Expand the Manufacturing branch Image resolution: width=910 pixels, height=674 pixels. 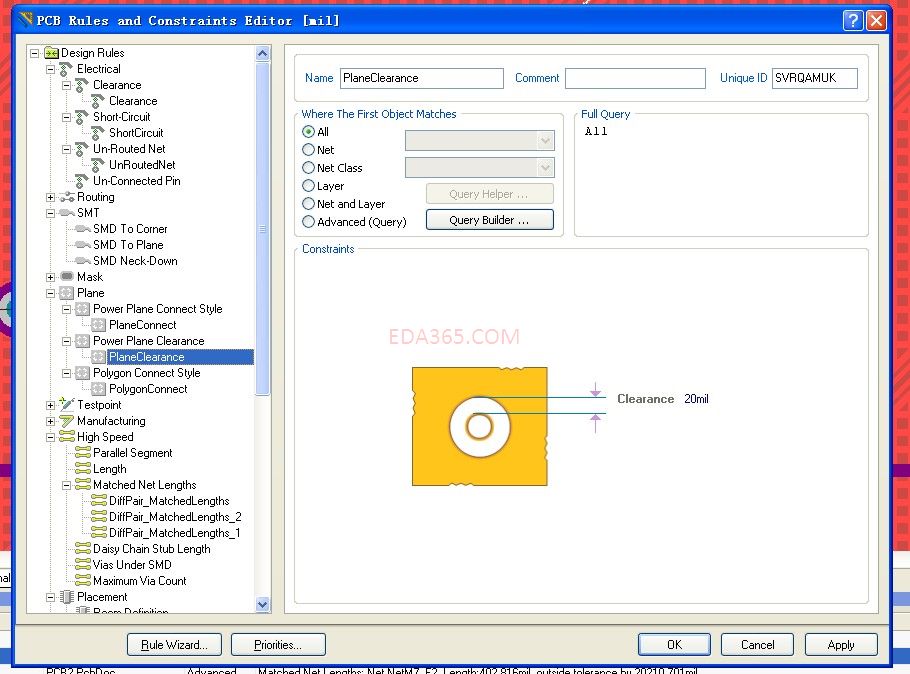(x=50, y=421)
